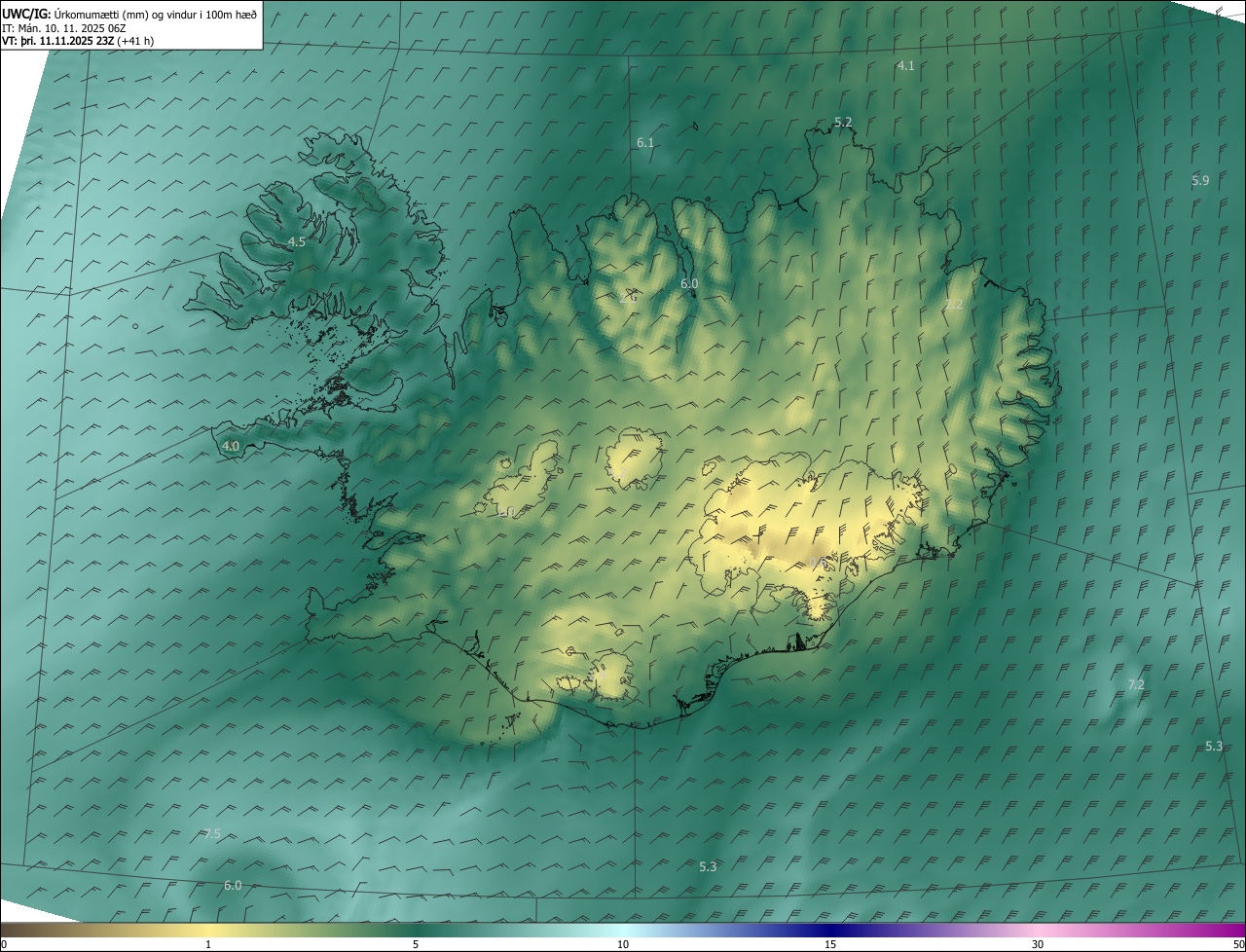1246x952 pixels.
Task: Click the 5.9 value over the eastern sea
Action: (1200, 181)
